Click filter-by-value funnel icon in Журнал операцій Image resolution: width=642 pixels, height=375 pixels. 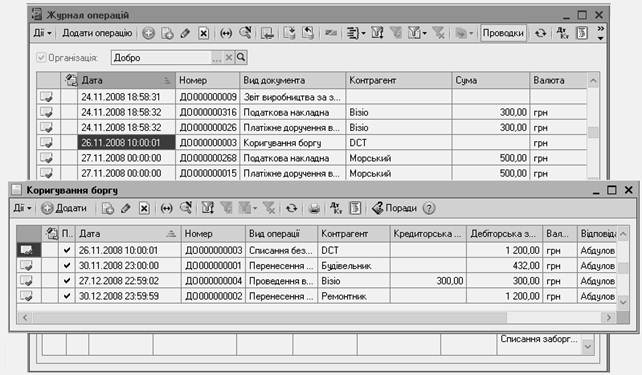(x=396, y=33)
